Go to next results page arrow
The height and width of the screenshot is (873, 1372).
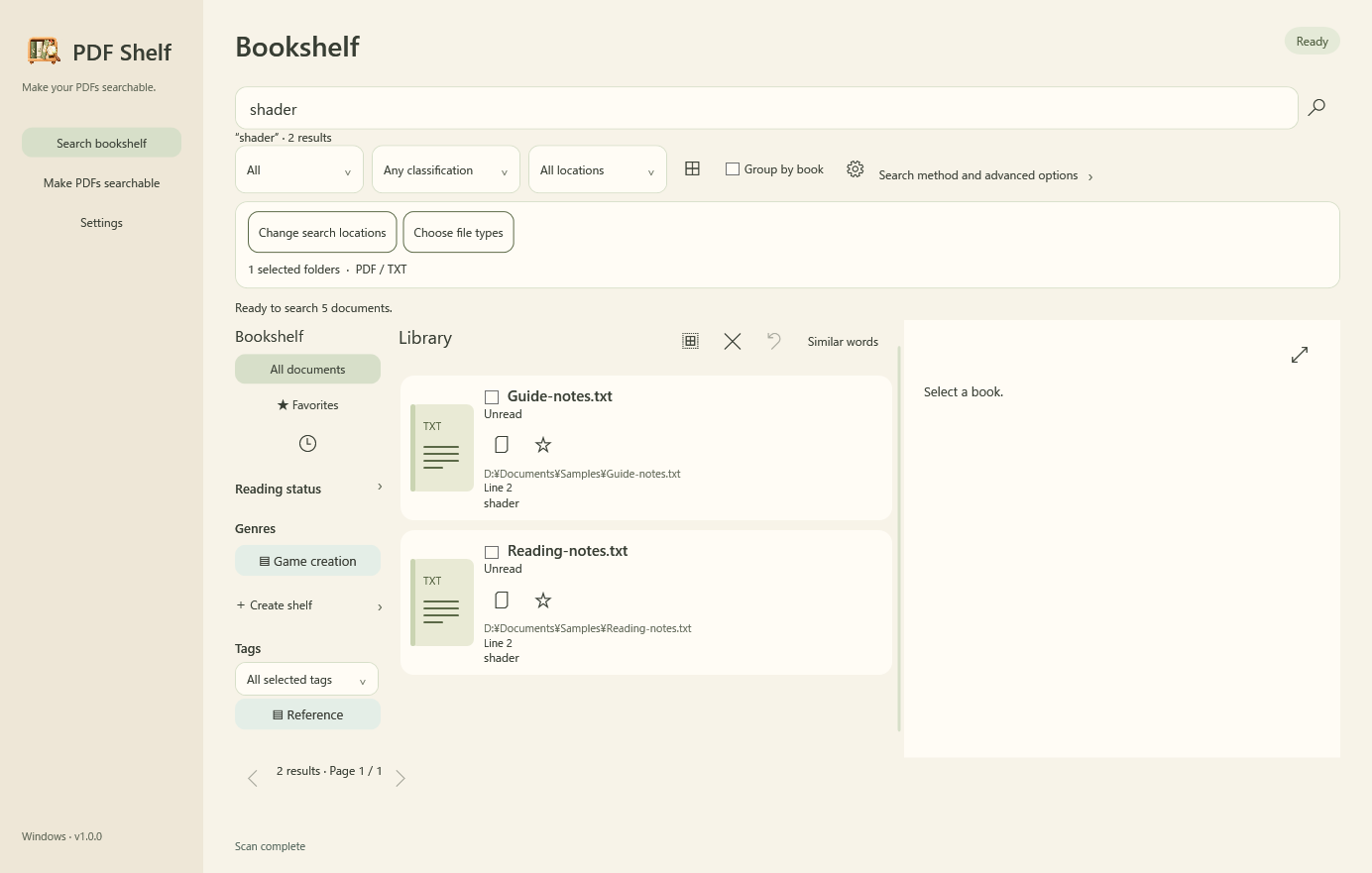click(x=400, y=779)
